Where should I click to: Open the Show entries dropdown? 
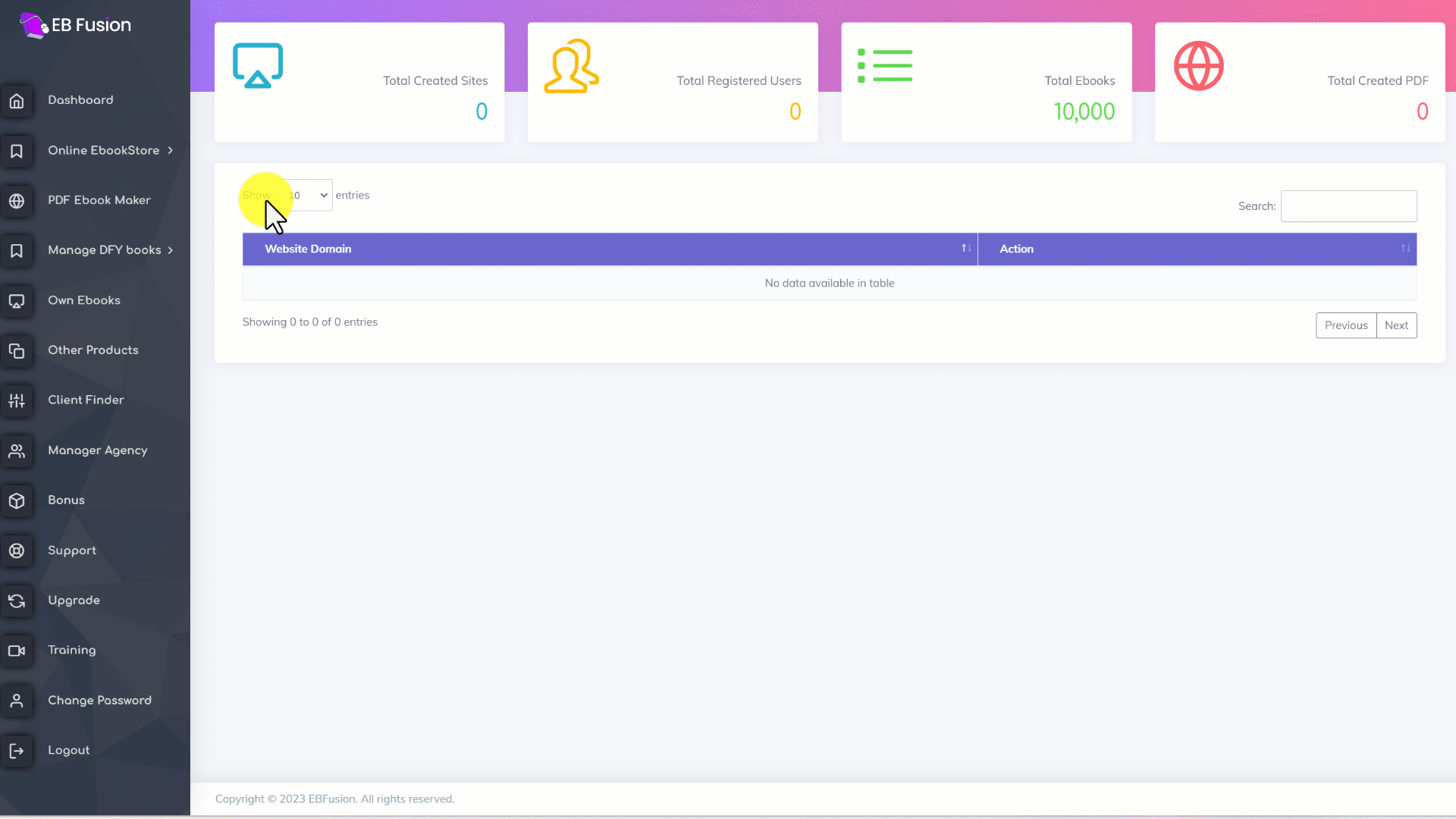309,195
